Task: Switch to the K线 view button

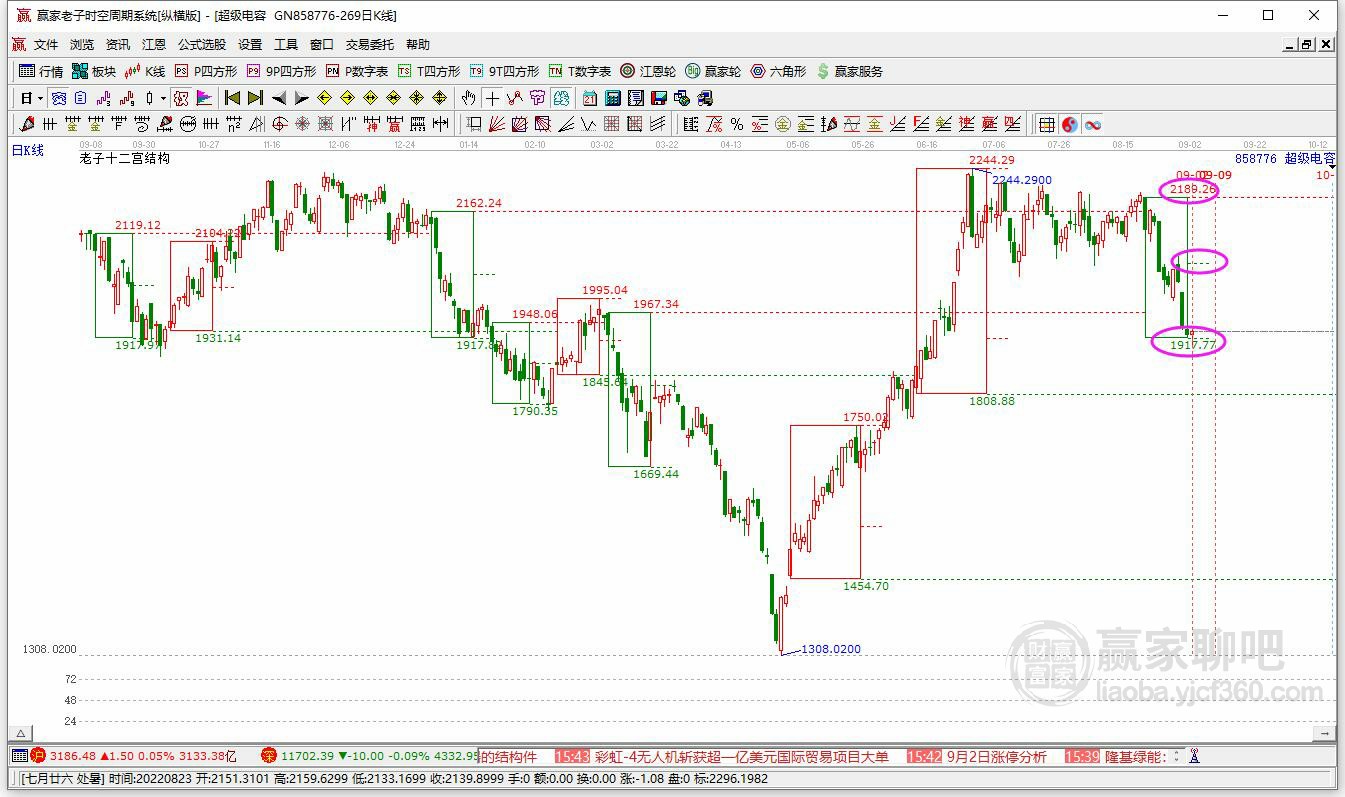Action: pyautogui.click(x=145, y=71)
